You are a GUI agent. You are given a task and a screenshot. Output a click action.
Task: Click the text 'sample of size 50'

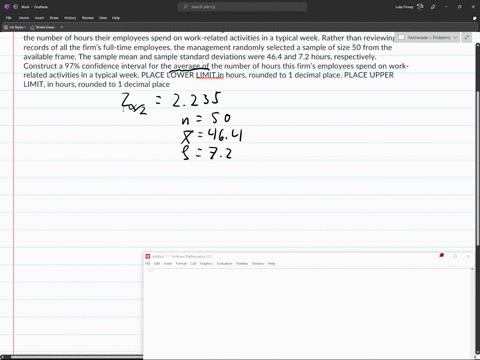(331, 47)
